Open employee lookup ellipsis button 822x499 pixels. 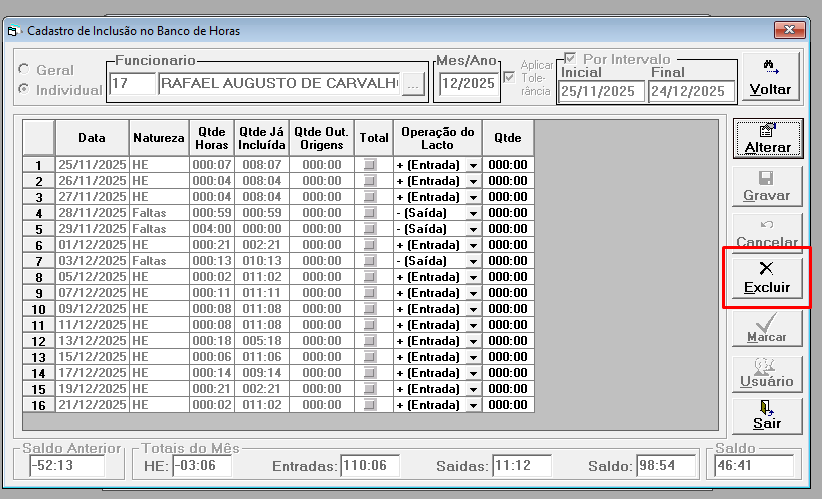coord(413,85)
